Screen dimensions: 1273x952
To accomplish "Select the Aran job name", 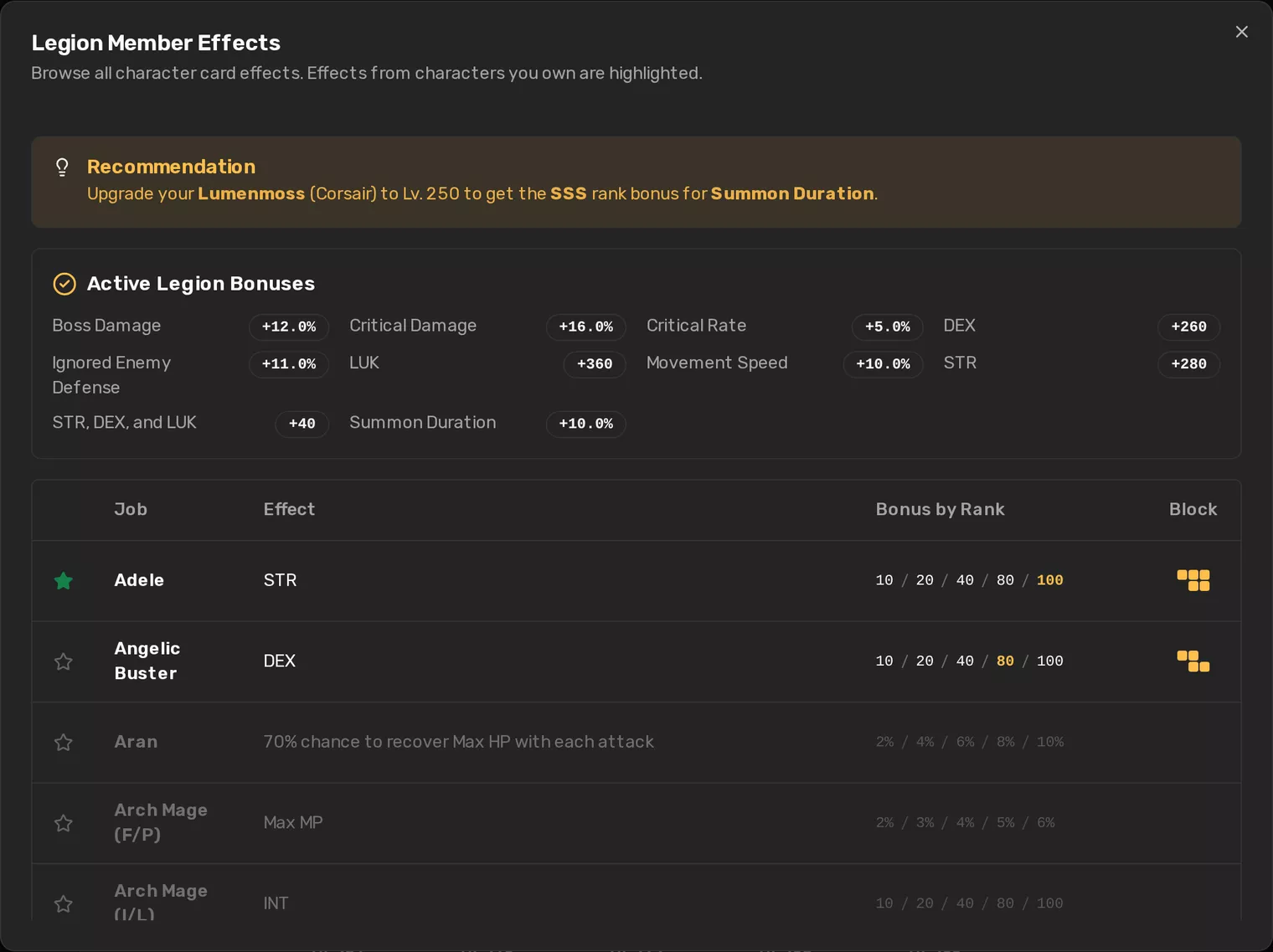I will (136, 742).
